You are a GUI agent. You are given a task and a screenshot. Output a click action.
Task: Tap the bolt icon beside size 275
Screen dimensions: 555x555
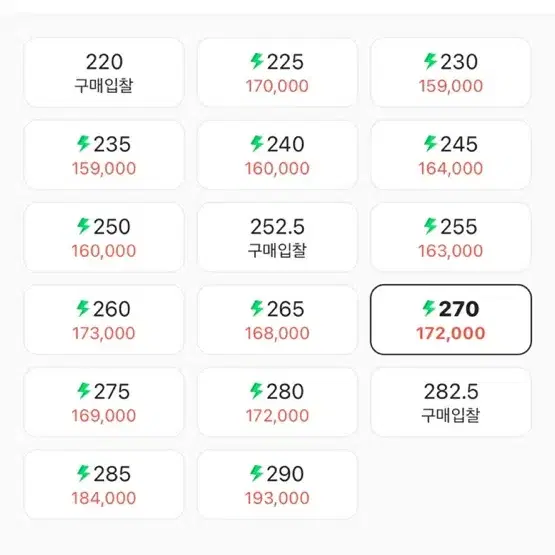(x=84, y=391)
